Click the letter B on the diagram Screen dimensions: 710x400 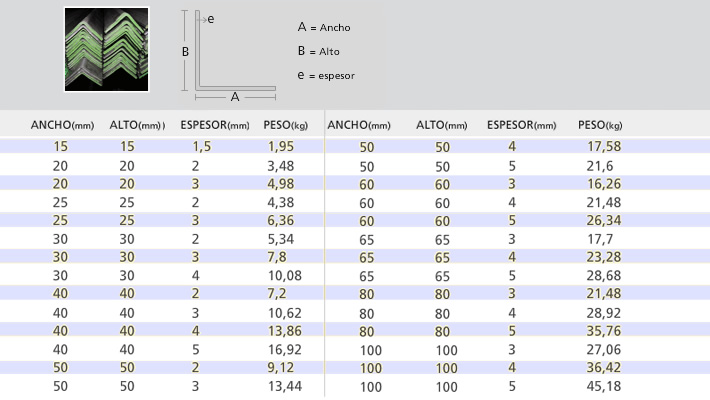click(185, 52)
